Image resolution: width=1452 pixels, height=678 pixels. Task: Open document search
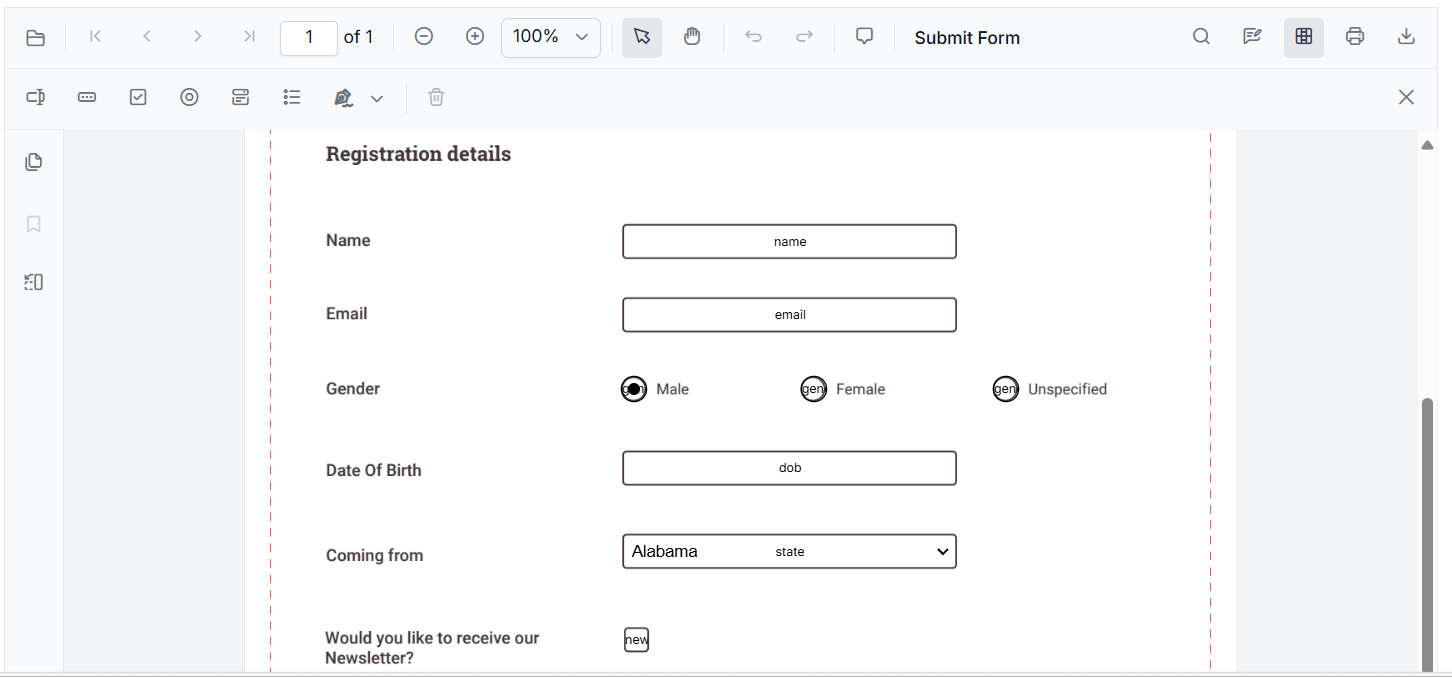coord(1201,36)
